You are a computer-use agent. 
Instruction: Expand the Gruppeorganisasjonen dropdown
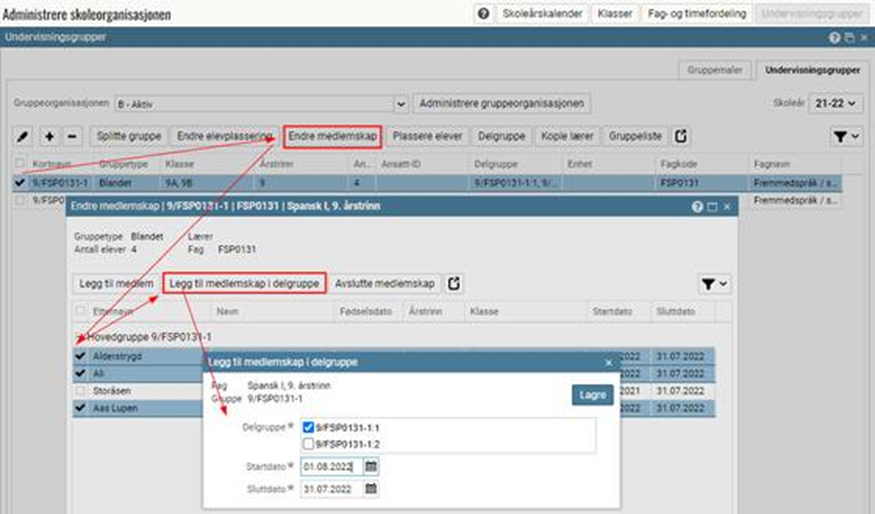pyautogui.click(x=401, y=103)
